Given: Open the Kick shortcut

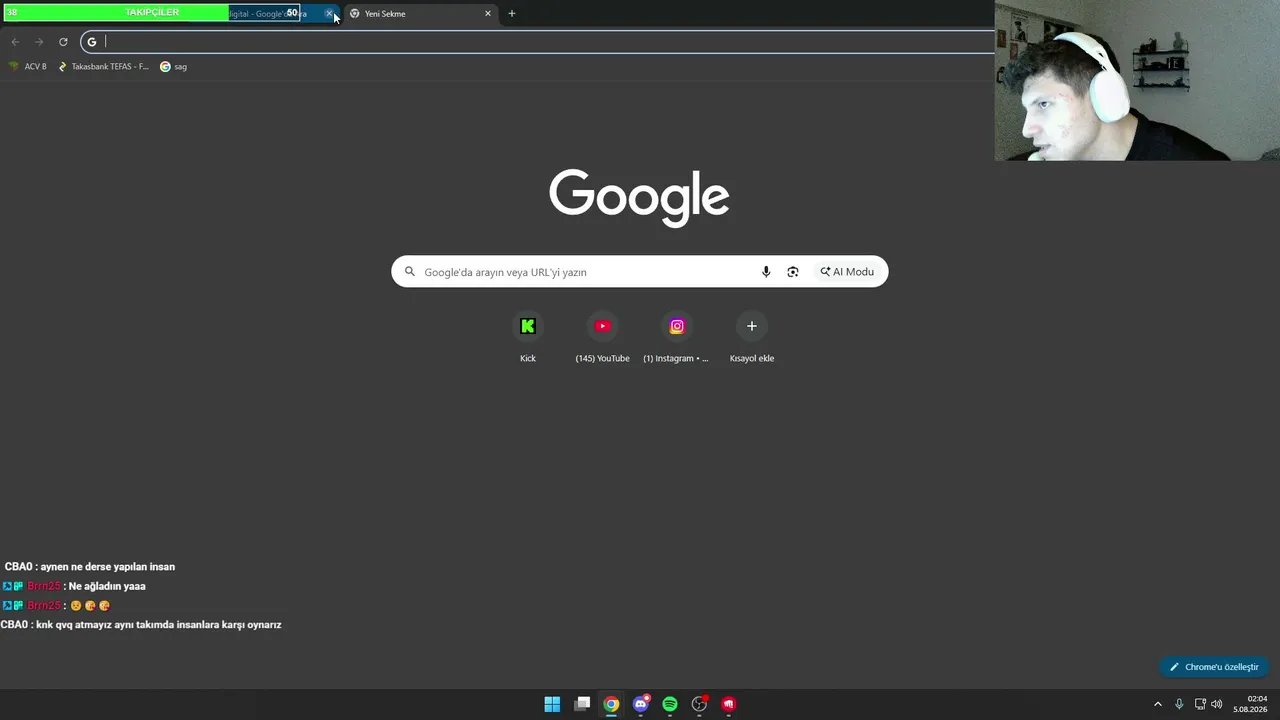Looking at the screenshot, I should (x=528, y=338).
